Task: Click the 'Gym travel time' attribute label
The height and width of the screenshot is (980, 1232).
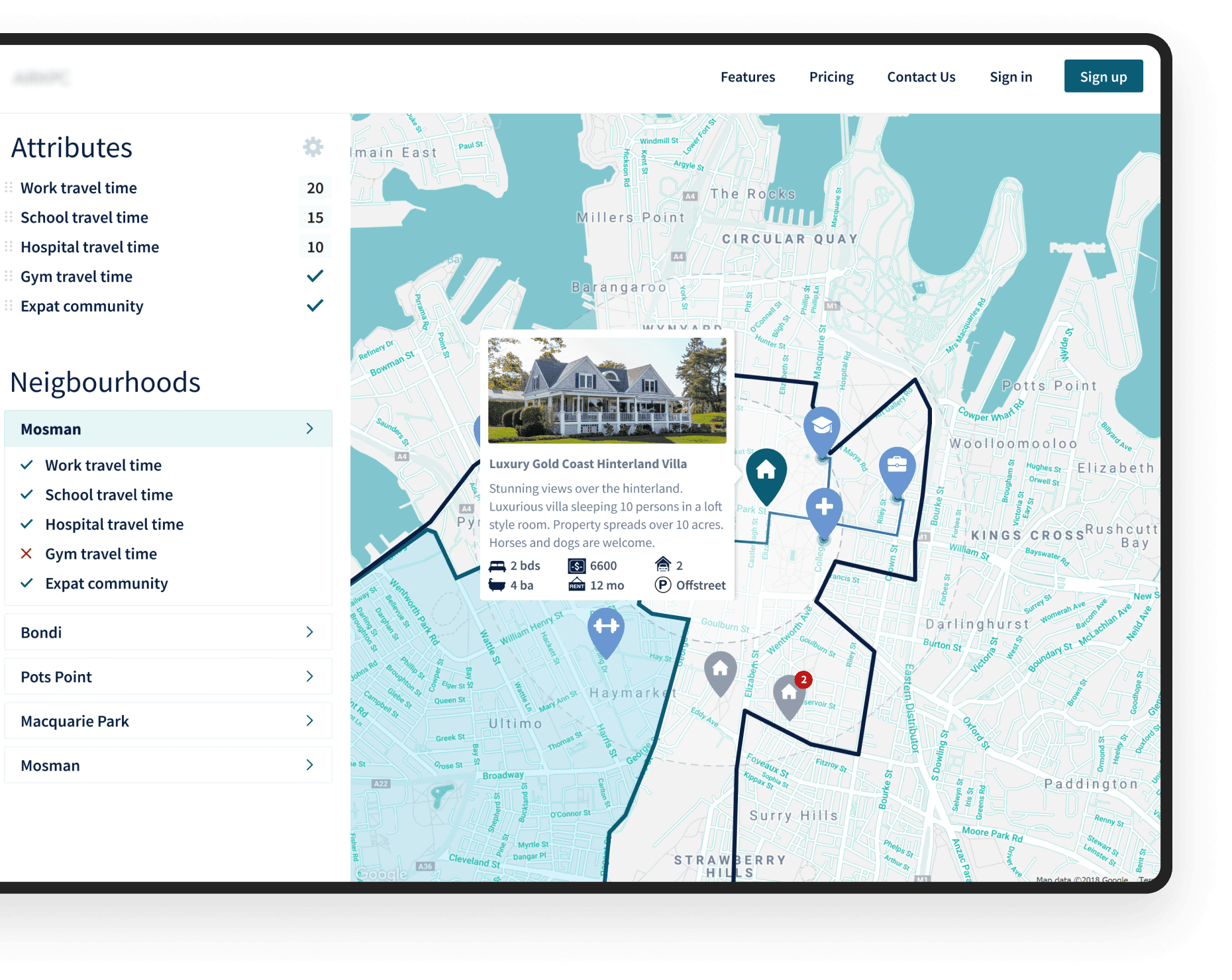Action: coord(76,277)
